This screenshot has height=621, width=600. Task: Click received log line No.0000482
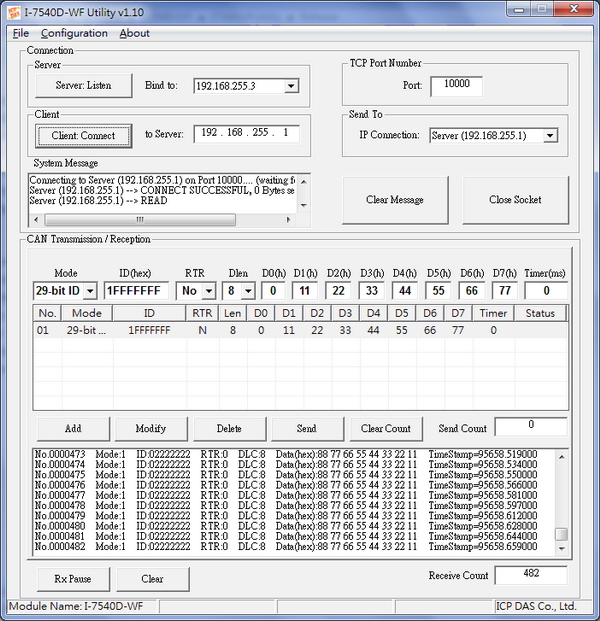(x=286, y=547)
